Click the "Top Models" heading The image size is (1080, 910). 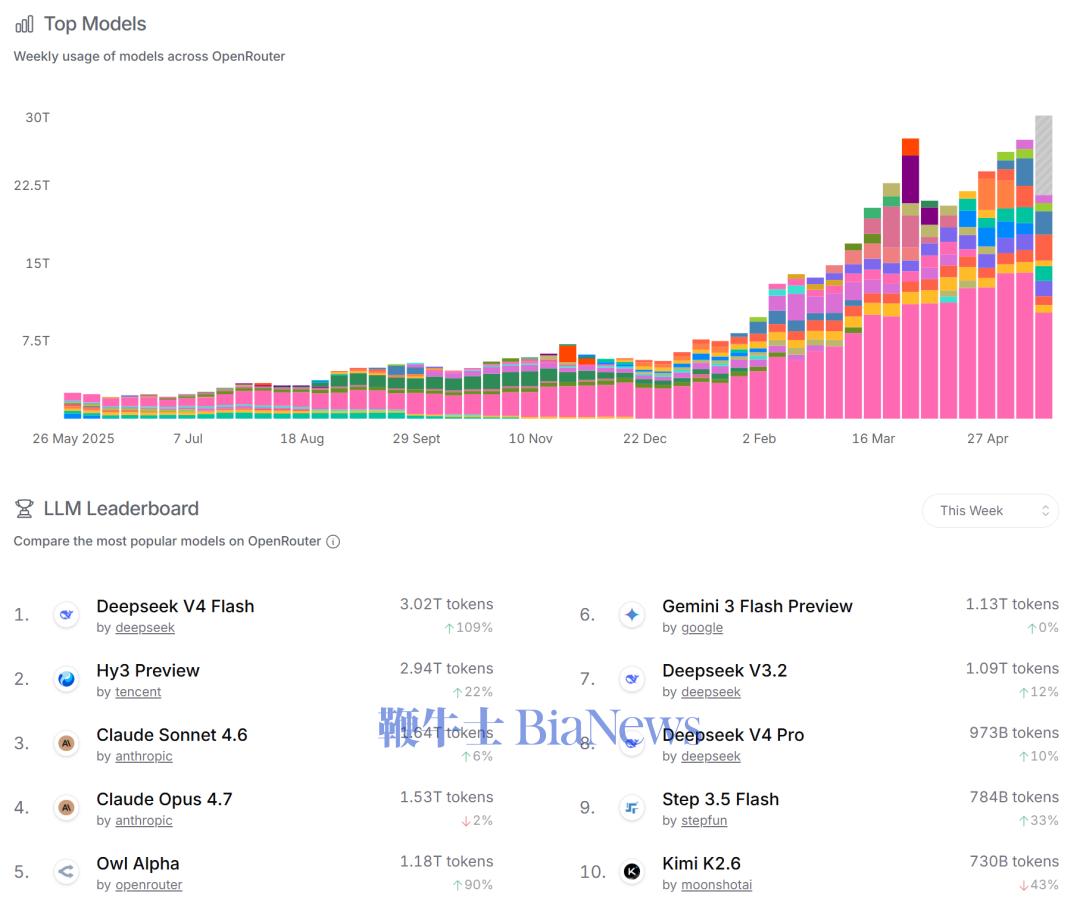click(x=95, y=24)
